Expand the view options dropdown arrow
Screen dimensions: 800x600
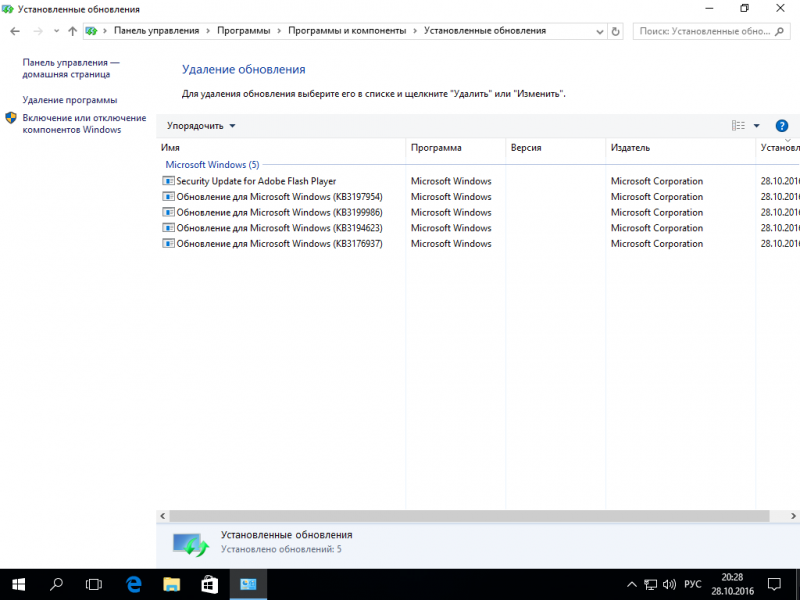(757, 126)
